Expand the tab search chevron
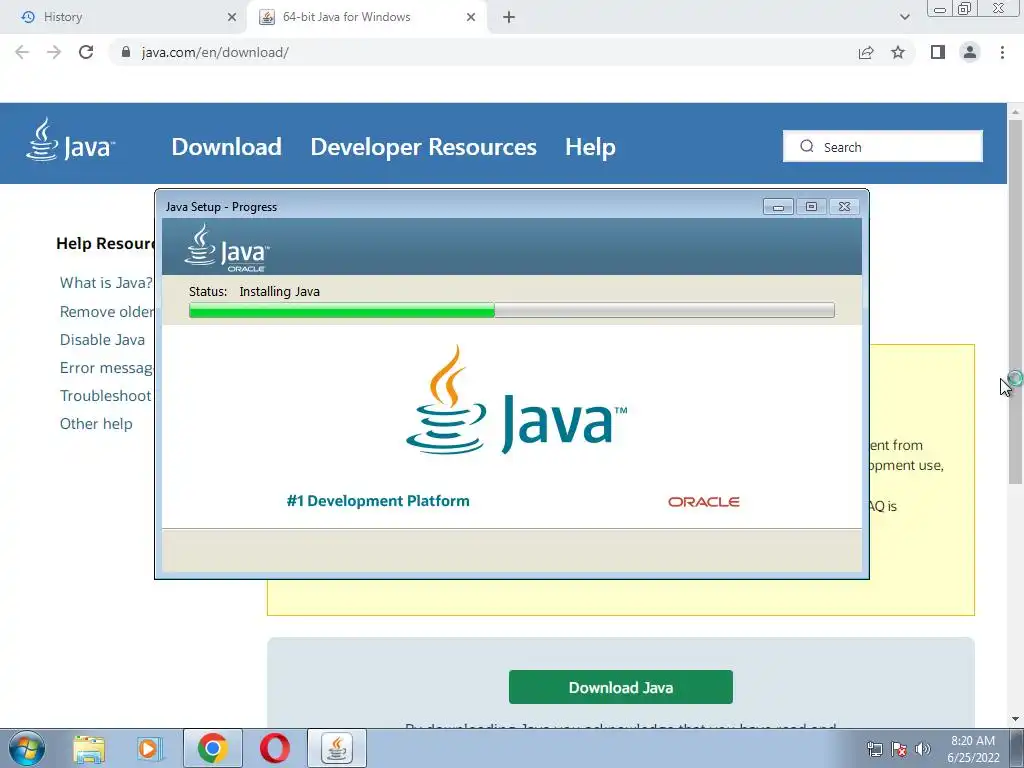1024x768 pixels. (x=904, y=17)
